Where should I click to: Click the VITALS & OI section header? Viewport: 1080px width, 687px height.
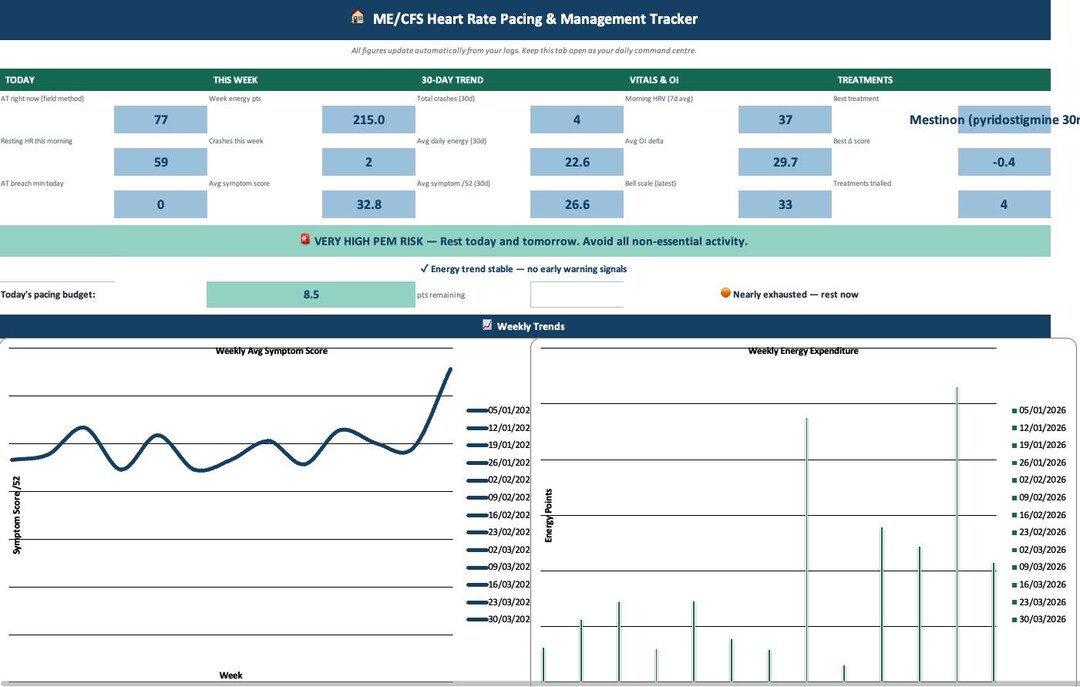click(x=654, y=80)
